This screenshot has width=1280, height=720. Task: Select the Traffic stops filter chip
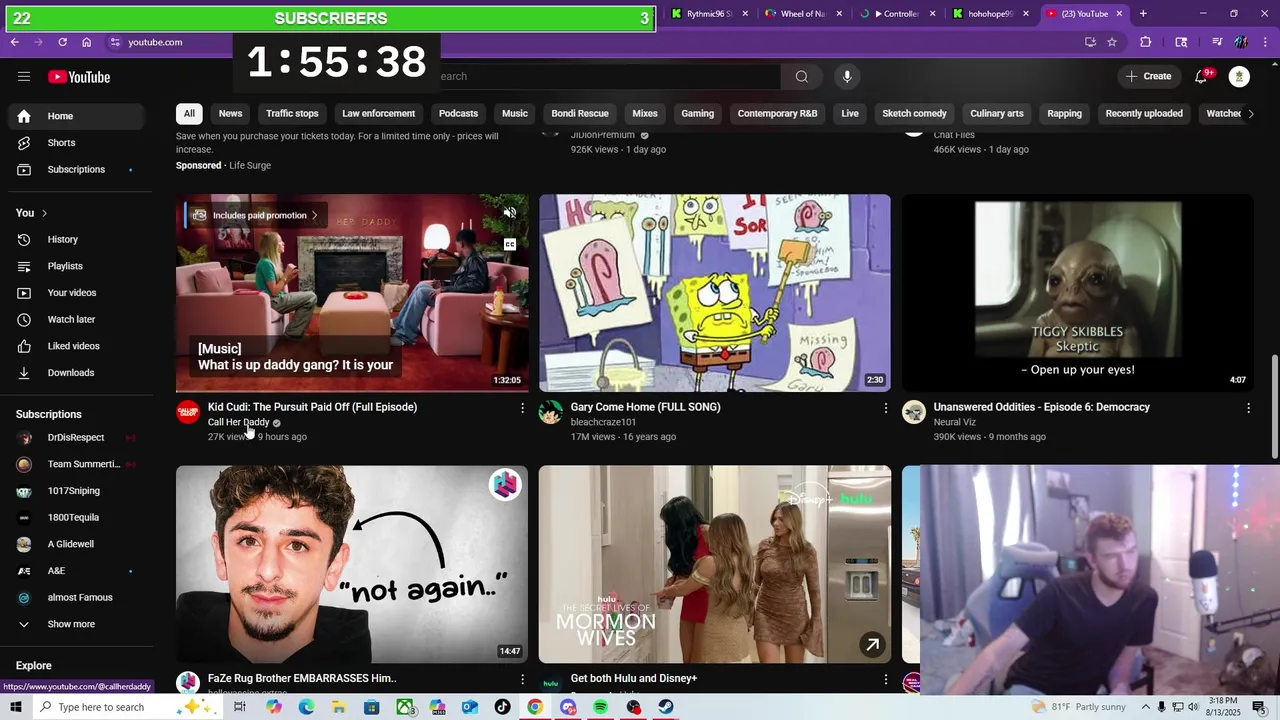click(292, 114)
